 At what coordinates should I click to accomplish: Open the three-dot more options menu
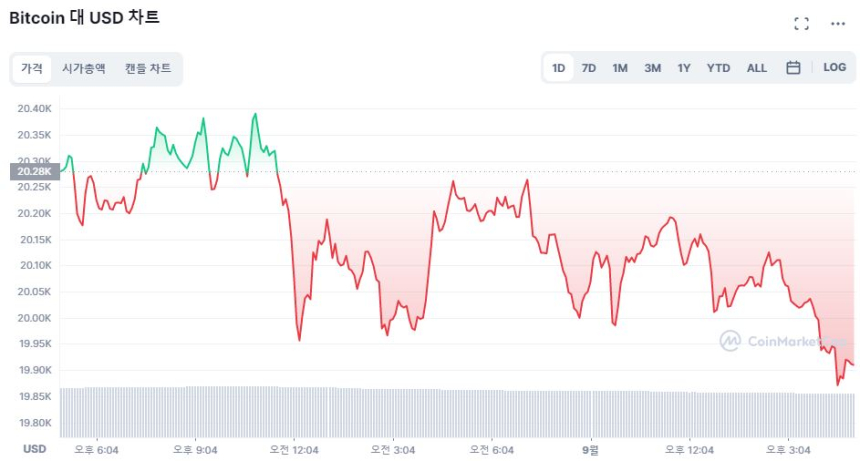(838, 23)
